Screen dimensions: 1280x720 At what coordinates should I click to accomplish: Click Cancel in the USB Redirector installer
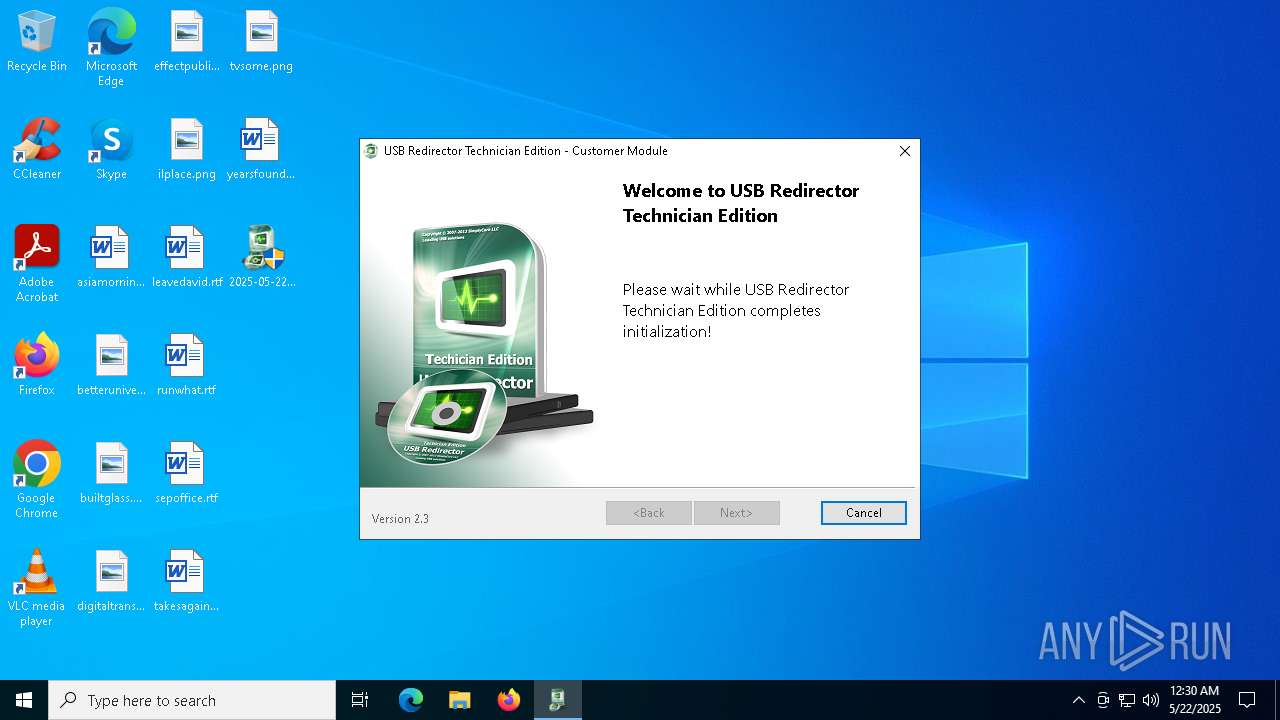864,513
